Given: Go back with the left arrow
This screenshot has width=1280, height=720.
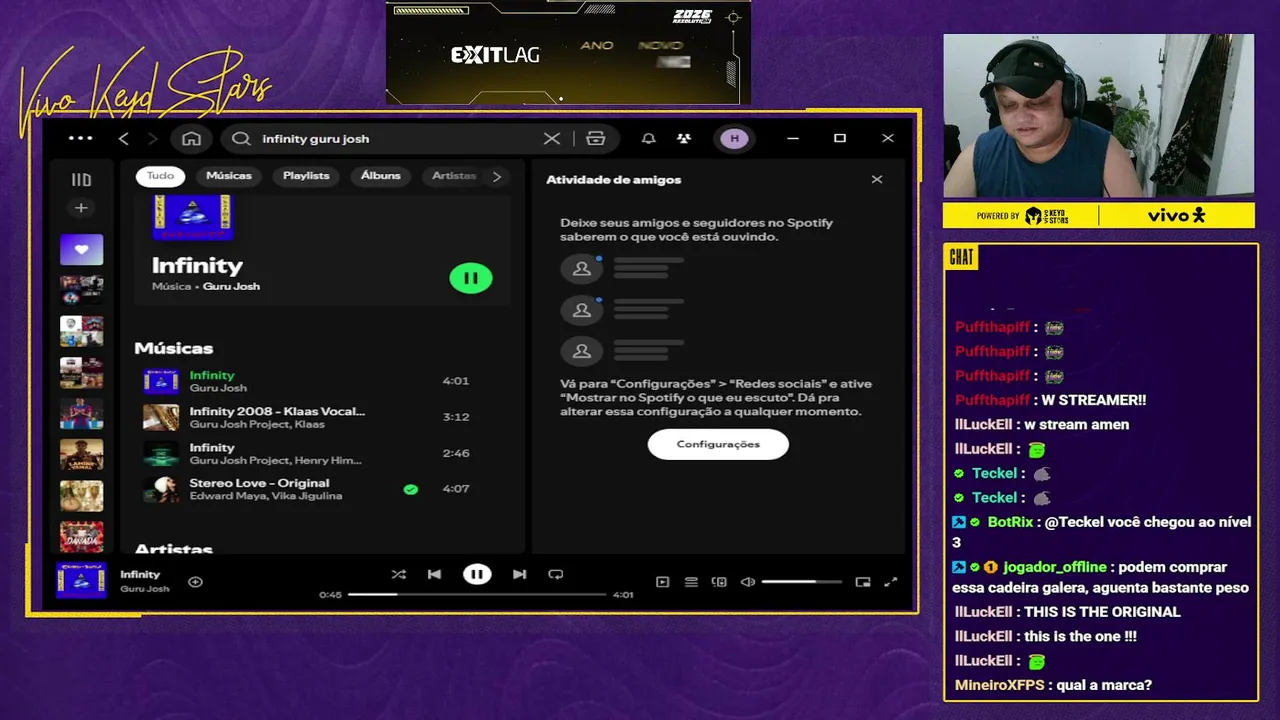Looking at the screenshot, I should (x=123, y=139).
